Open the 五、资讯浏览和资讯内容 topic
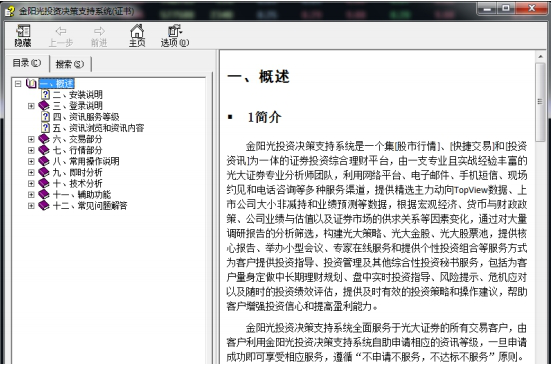This screenshot has height=378, width=551. click(98, 128)
